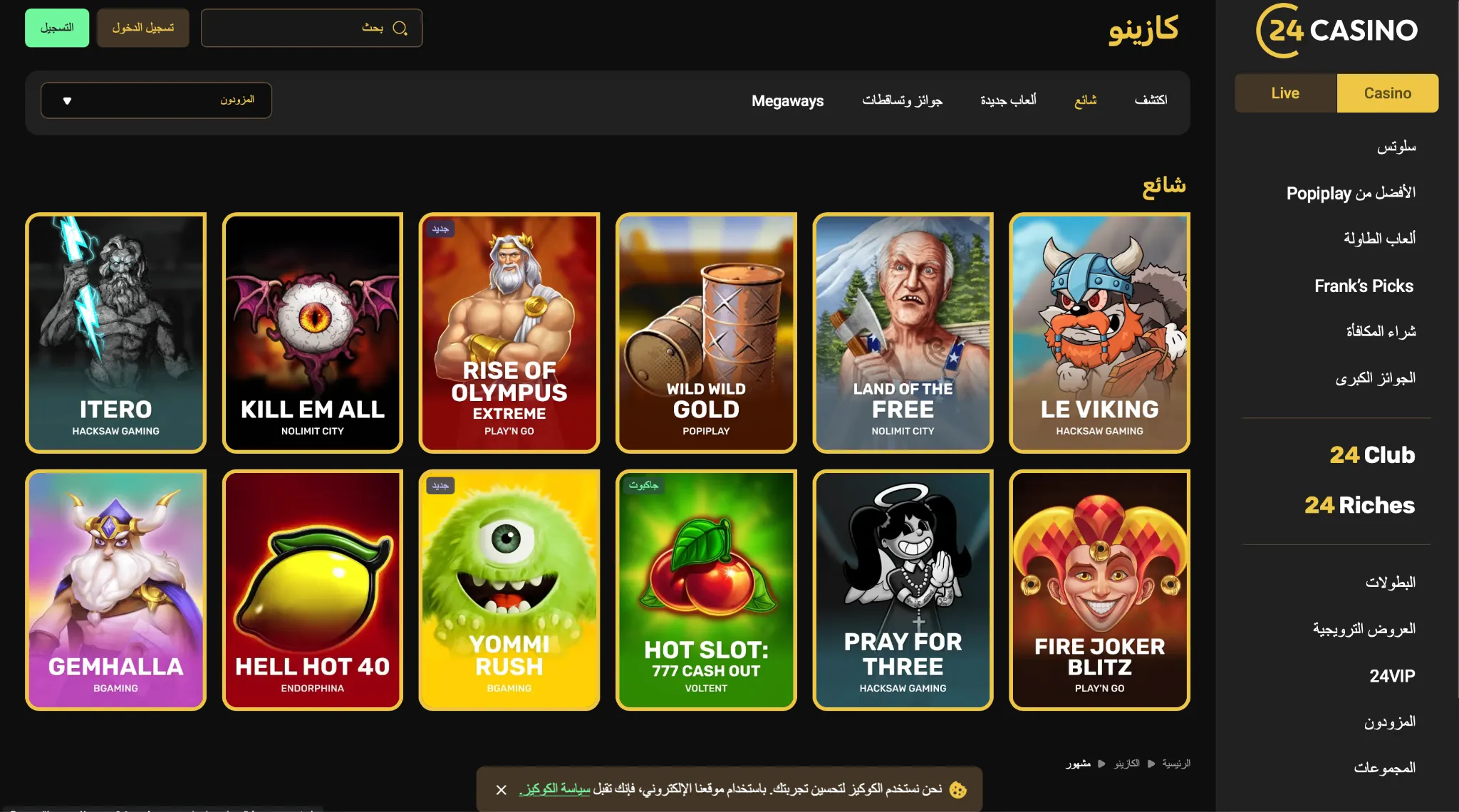Open the new games category tab
Viewport: 1459px width, 812px height.
(1008, 100)
